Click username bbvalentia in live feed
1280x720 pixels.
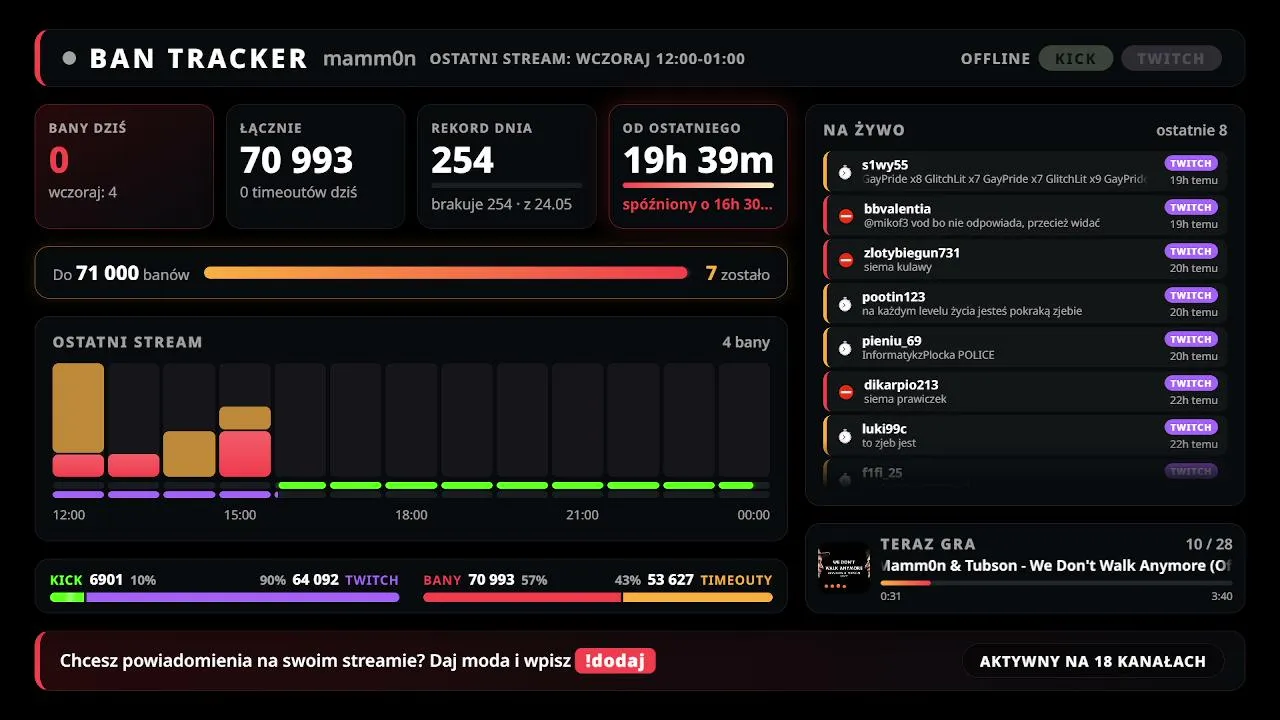pyautogui.click(x=897, y=209)
